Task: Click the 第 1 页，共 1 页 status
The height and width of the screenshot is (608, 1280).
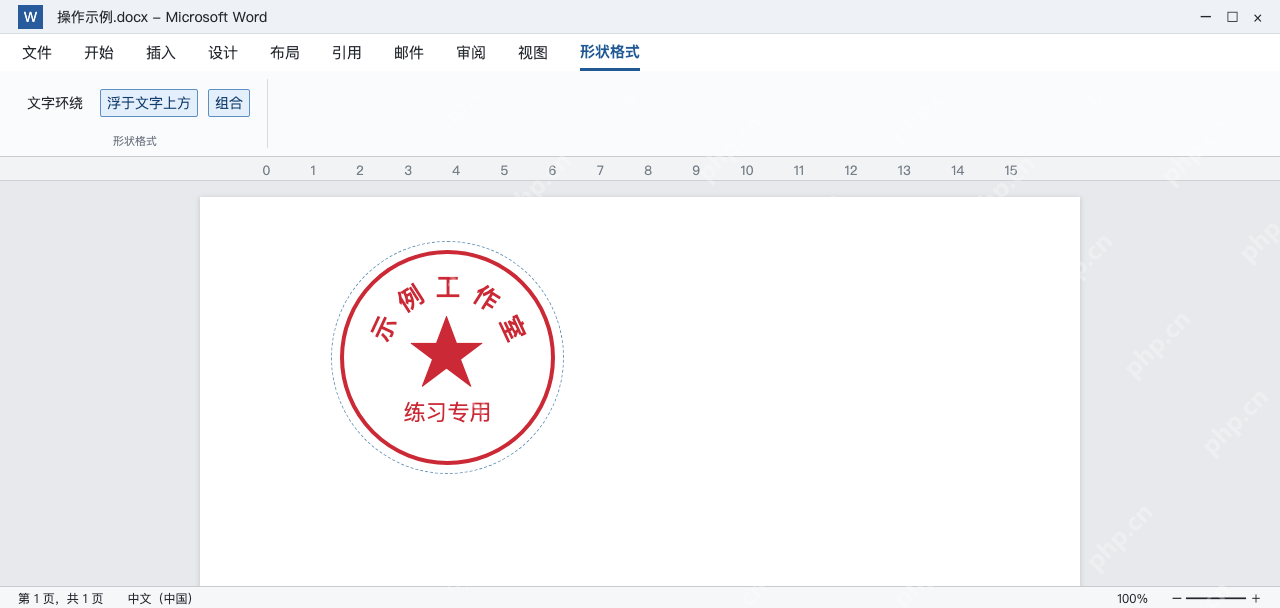Action: tap(60, 598)
